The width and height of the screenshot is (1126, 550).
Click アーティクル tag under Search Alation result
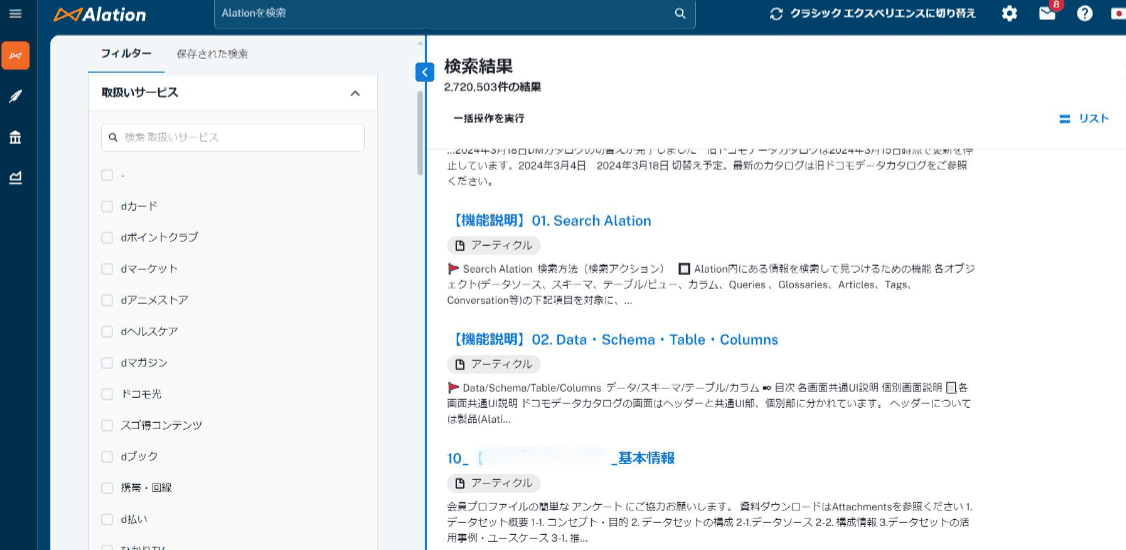coord(493,246)
